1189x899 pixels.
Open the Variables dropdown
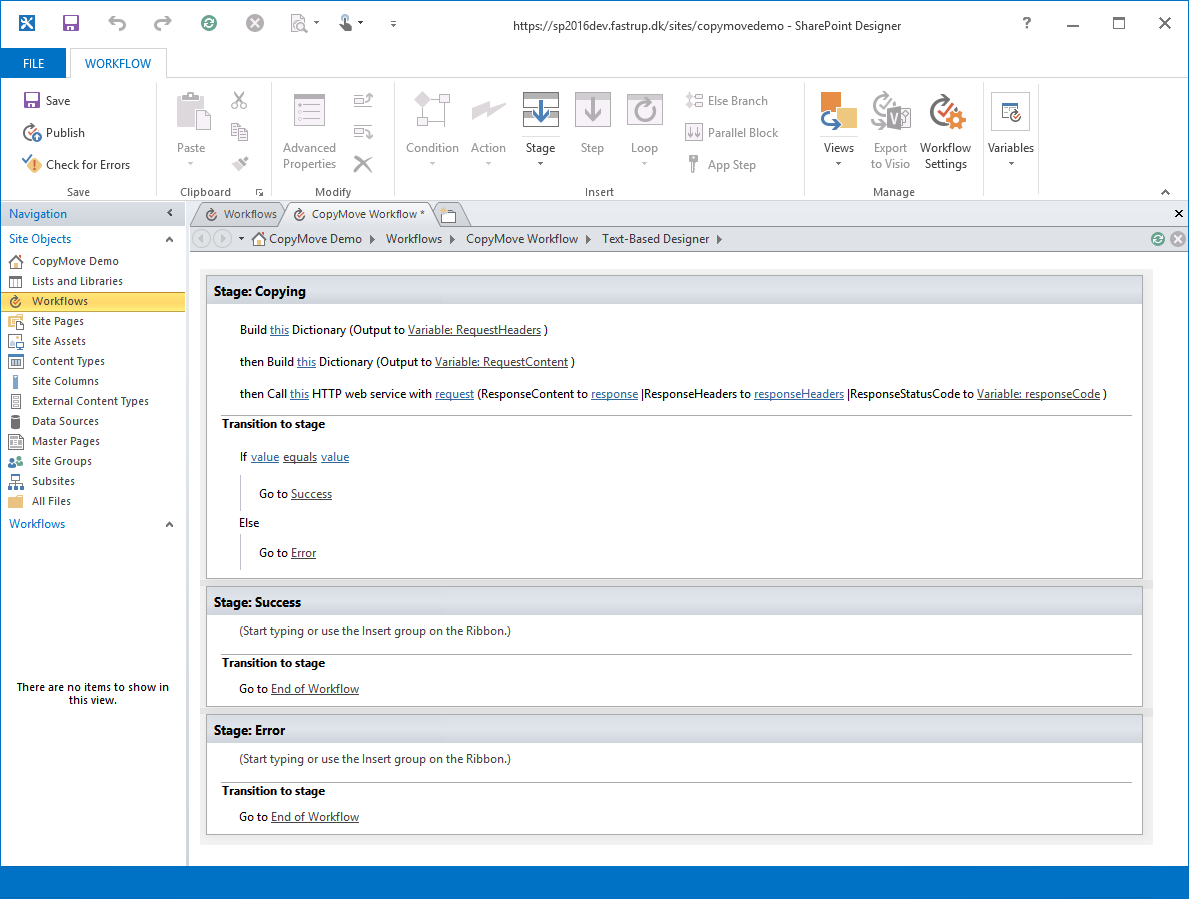tap(1010, 130)
